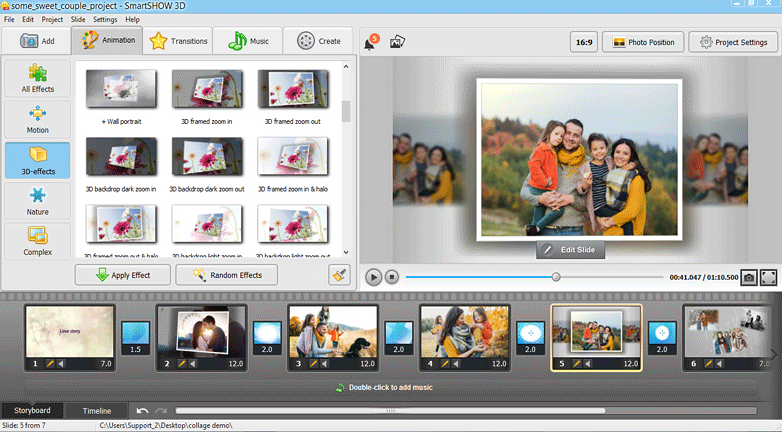Click scroll-down arrow of effects list
782x432 pixels.
(346, 252)
